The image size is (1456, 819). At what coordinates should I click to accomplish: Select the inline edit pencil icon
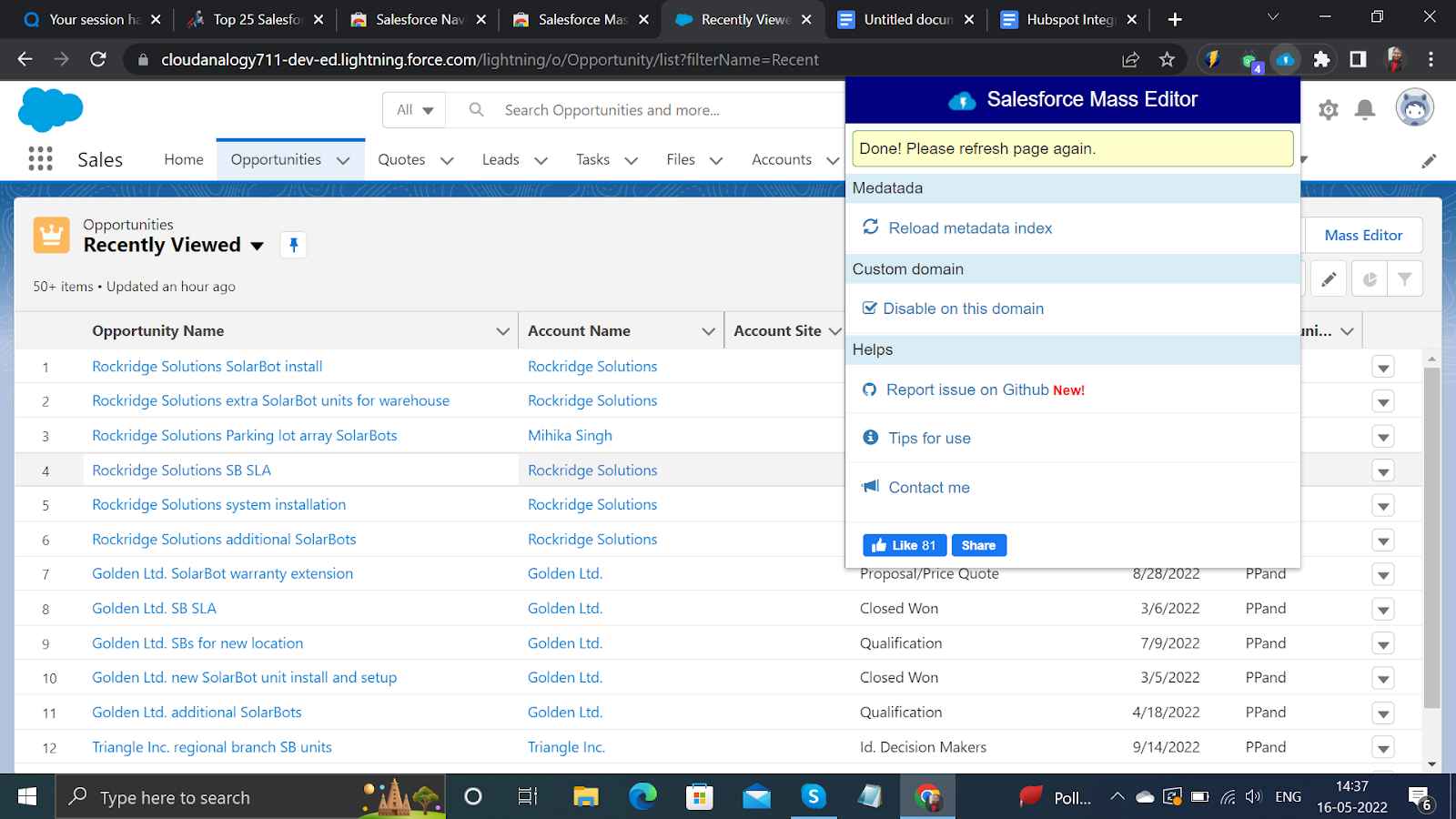click(x=1329, y=278)
